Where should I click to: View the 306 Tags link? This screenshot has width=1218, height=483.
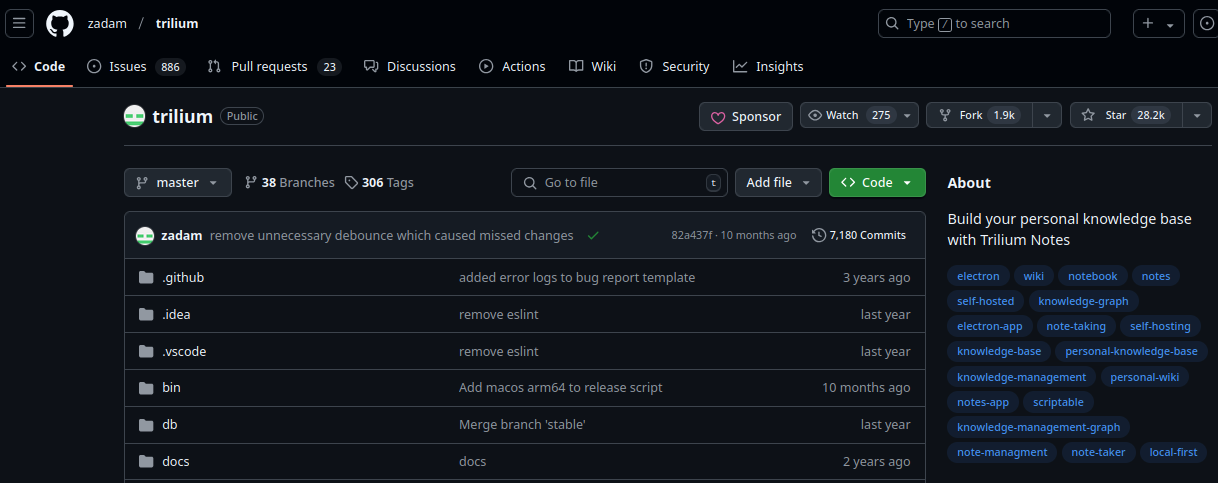pyautogui.click(x=379, y=182)
